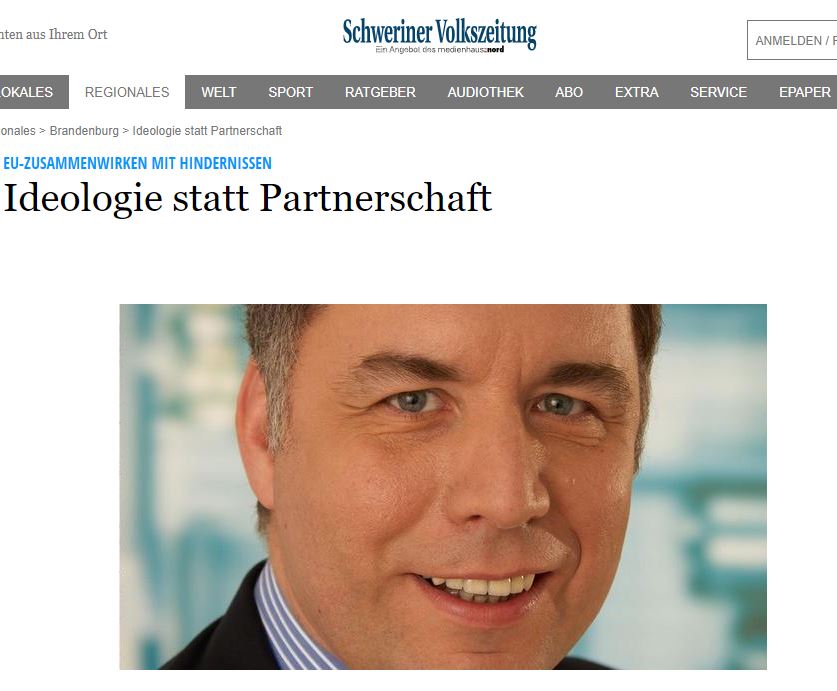
Task: Click the Regionales breadcrumb link
Action: coord(18,131)
